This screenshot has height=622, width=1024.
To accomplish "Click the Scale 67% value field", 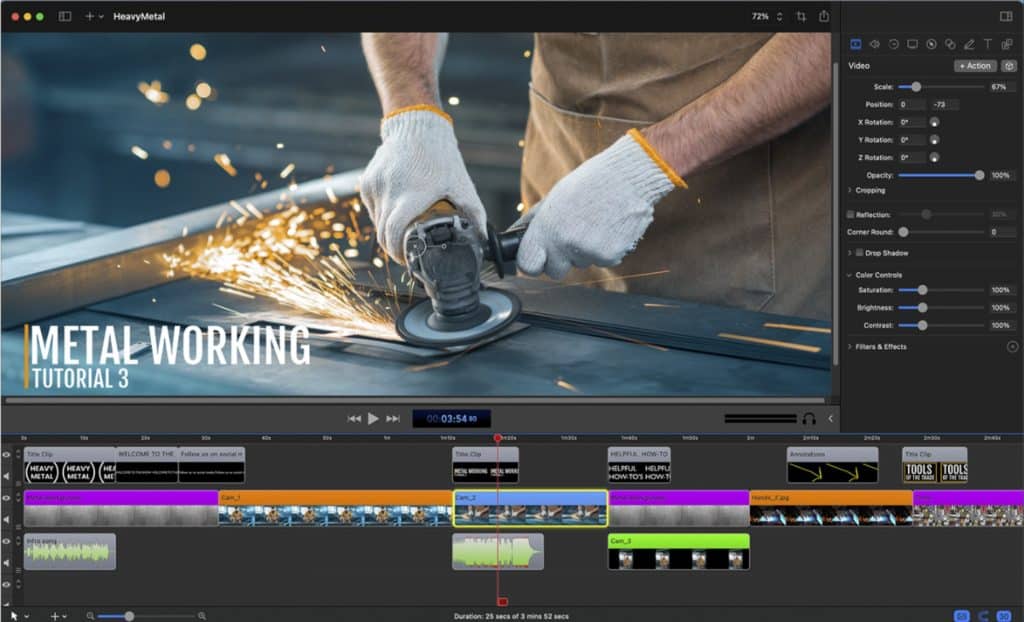I will coord(1002,87).
